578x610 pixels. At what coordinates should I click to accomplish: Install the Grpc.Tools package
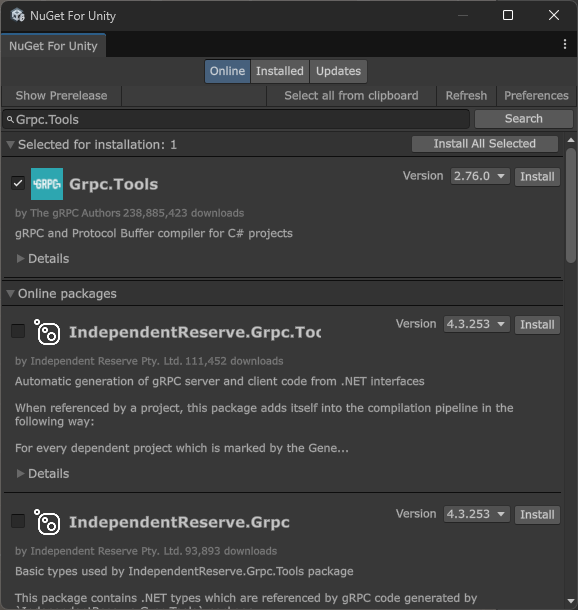(x=537, y=177)
